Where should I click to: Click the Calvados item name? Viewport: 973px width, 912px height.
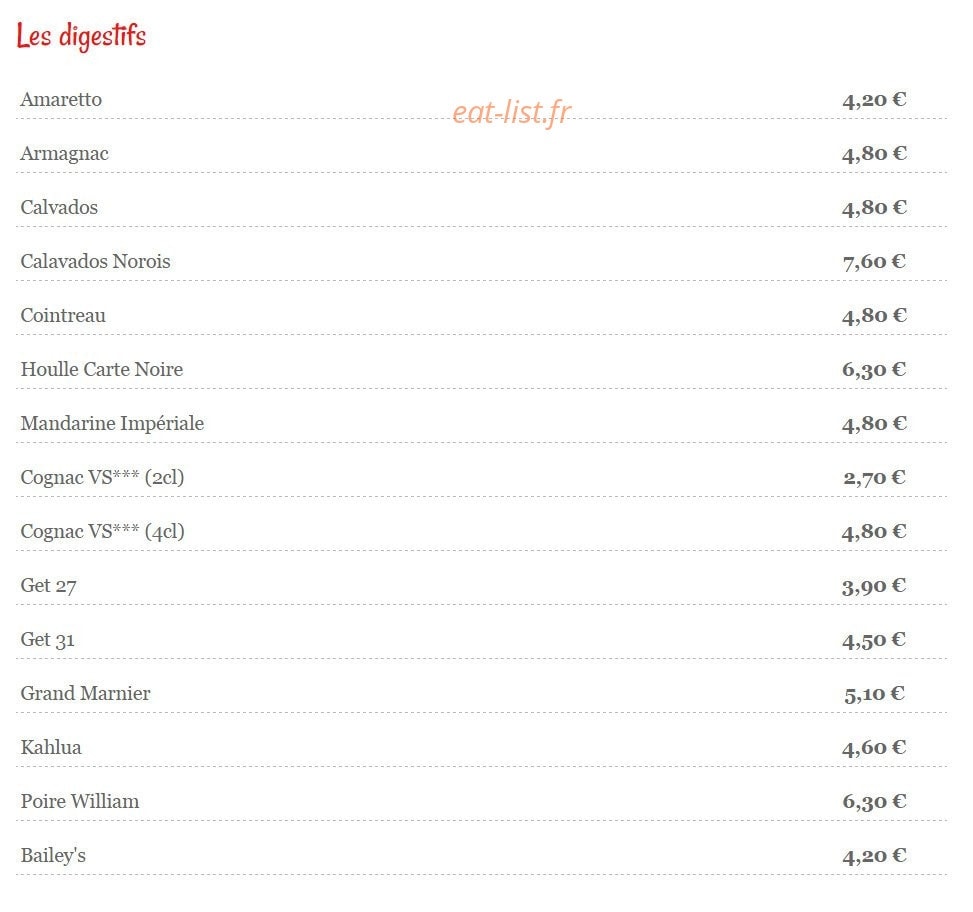(x=59, y=207)
